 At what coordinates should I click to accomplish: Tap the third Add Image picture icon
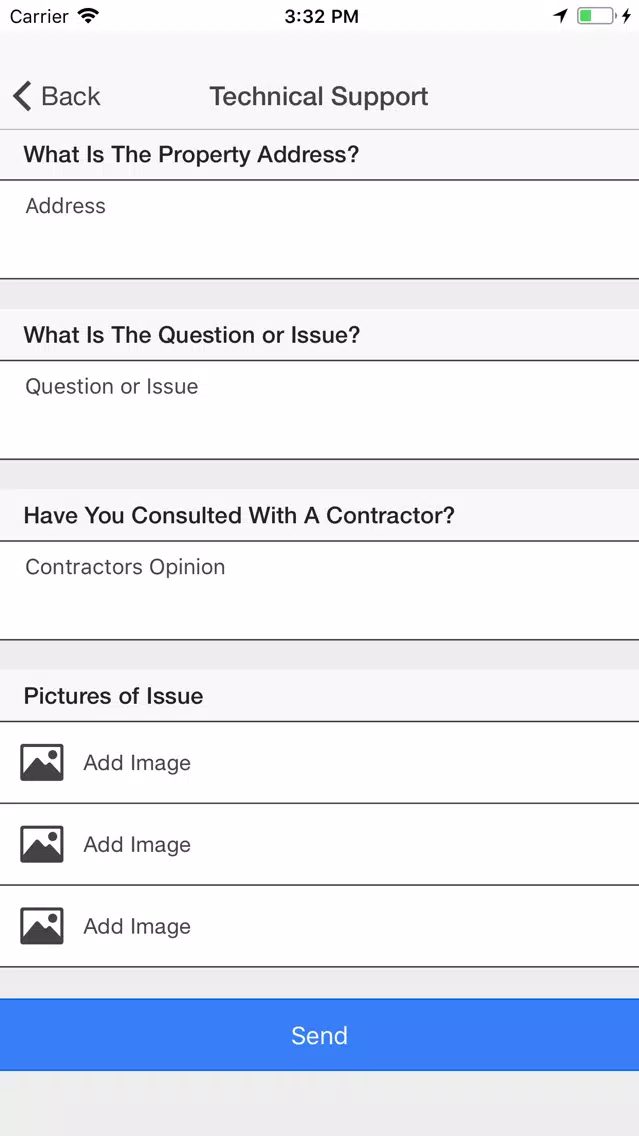tap(41, 926)
